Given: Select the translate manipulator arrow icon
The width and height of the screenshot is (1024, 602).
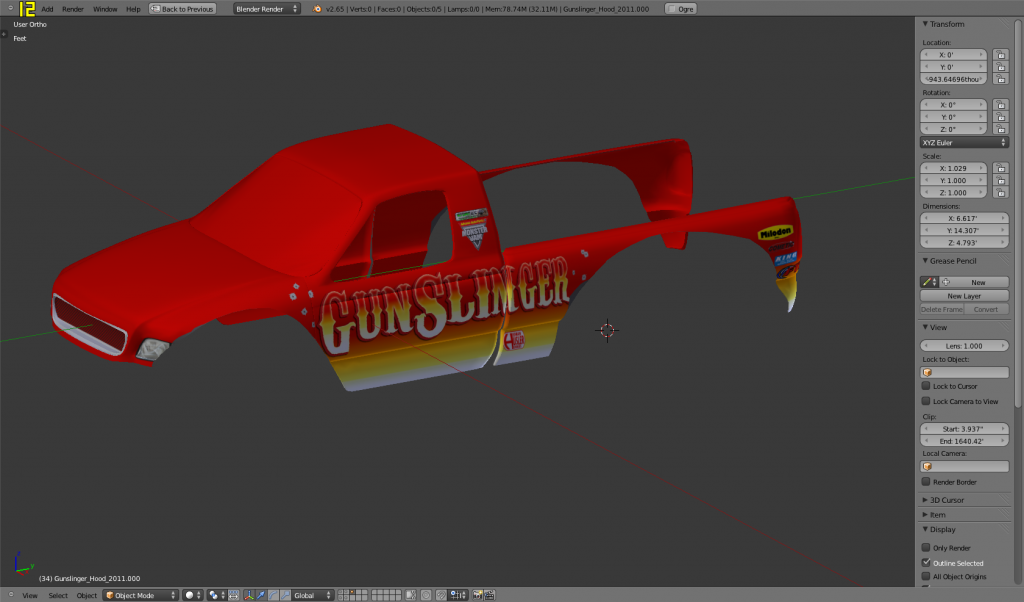Looking at the screenshot, I should [261, 595].
